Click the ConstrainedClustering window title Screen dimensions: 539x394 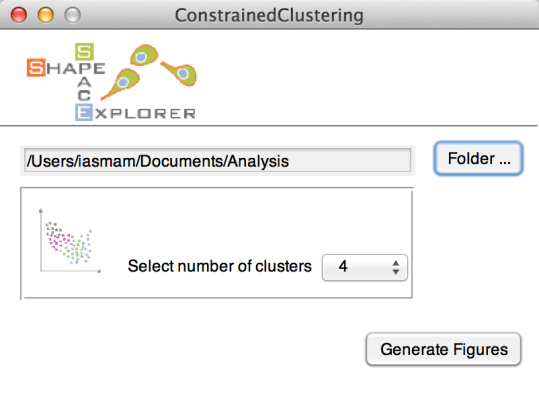tap(269, 15)
